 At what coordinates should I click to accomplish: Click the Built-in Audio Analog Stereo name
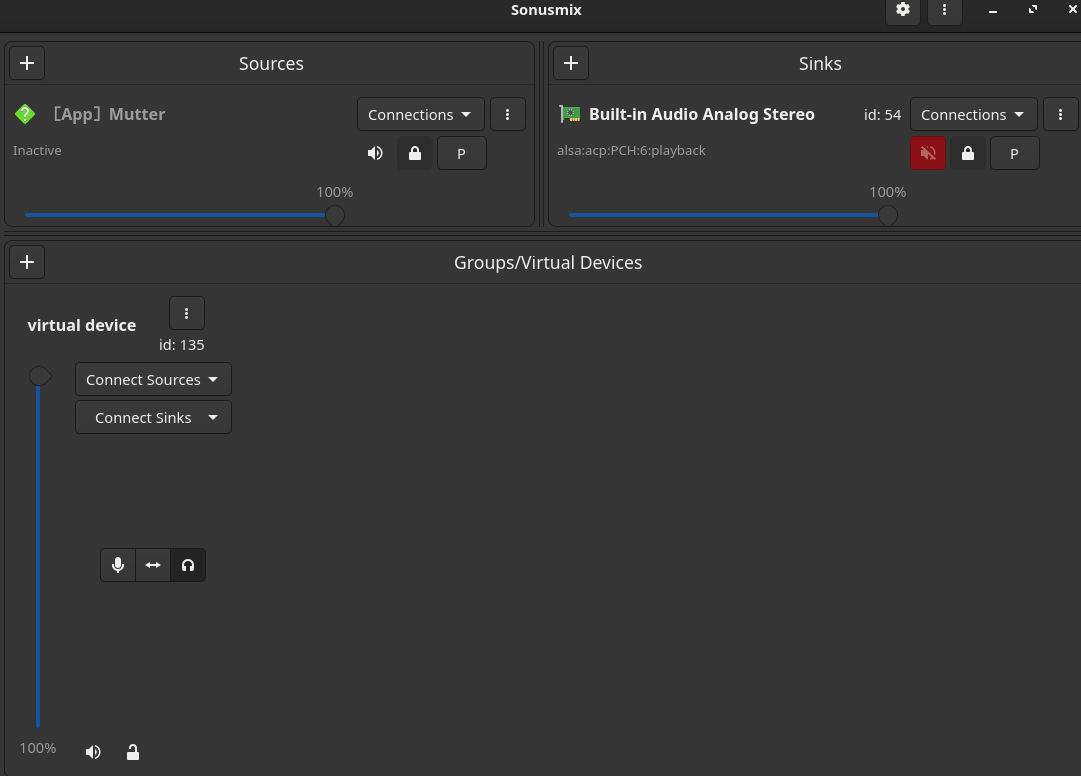[702, 114]
